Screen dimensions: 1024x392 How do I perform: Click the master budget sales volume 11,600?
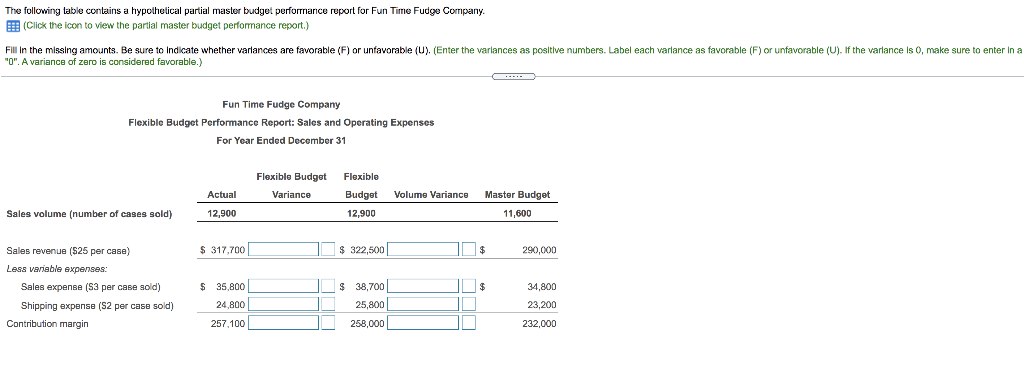coord(517,214)
